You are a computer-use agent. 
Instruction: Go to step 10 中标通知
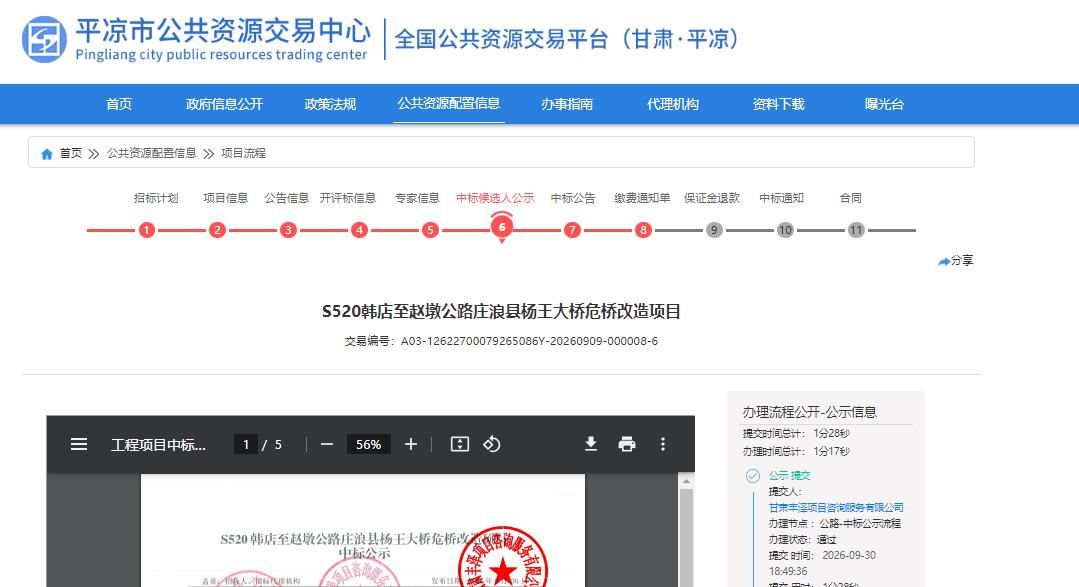tap(785, 230)
